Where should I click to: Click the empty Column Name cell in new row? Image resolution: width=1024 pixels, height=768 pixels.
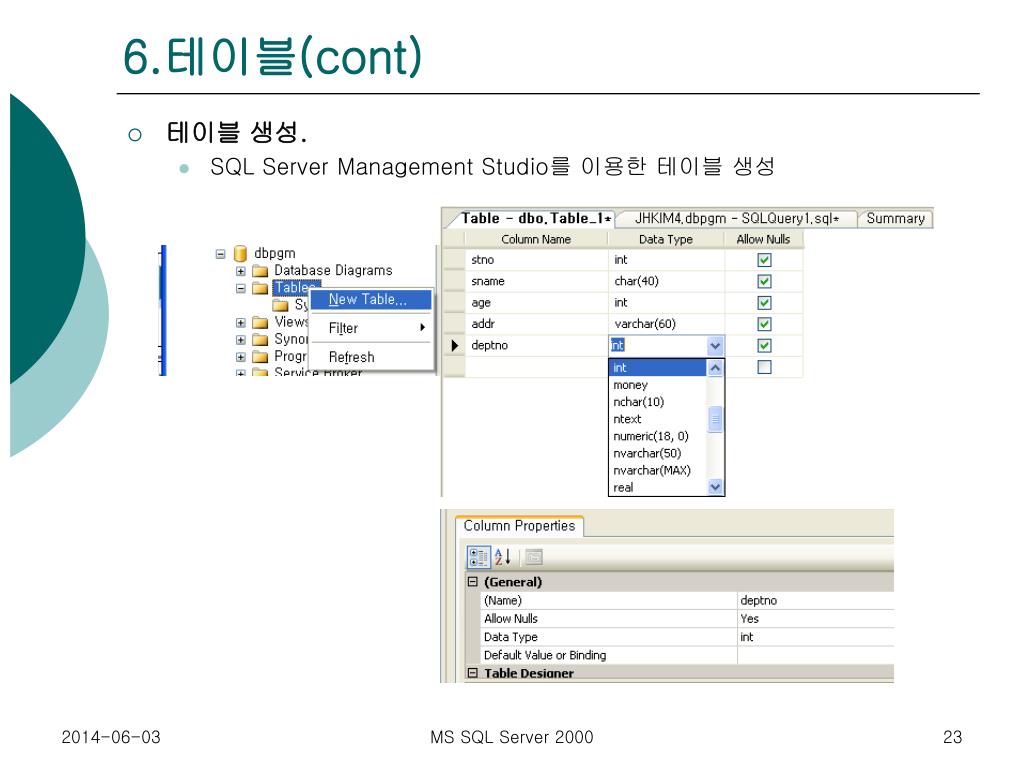pos(536,367)
